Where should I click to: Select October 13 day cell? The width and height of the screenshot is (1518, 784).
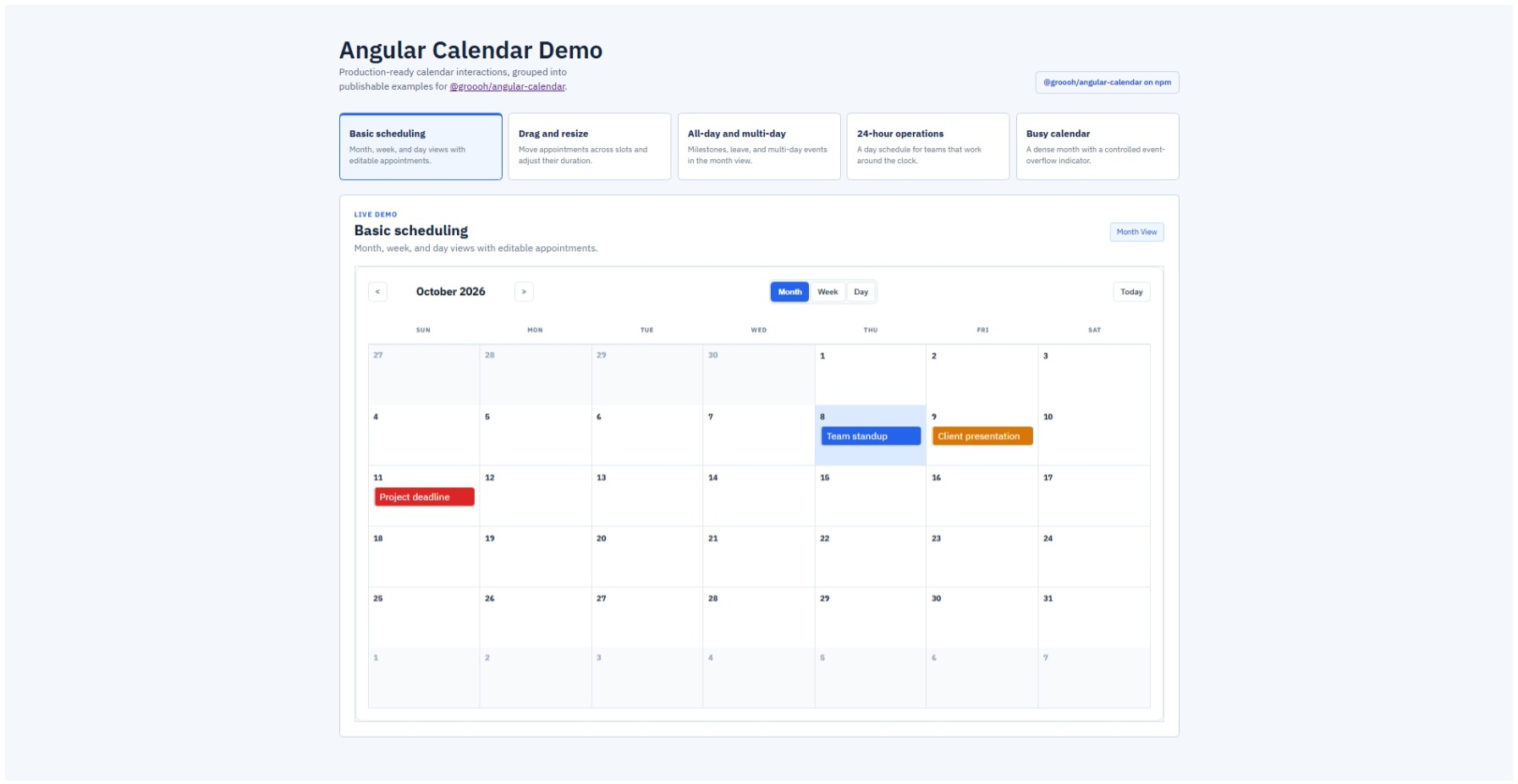point(647,496)
